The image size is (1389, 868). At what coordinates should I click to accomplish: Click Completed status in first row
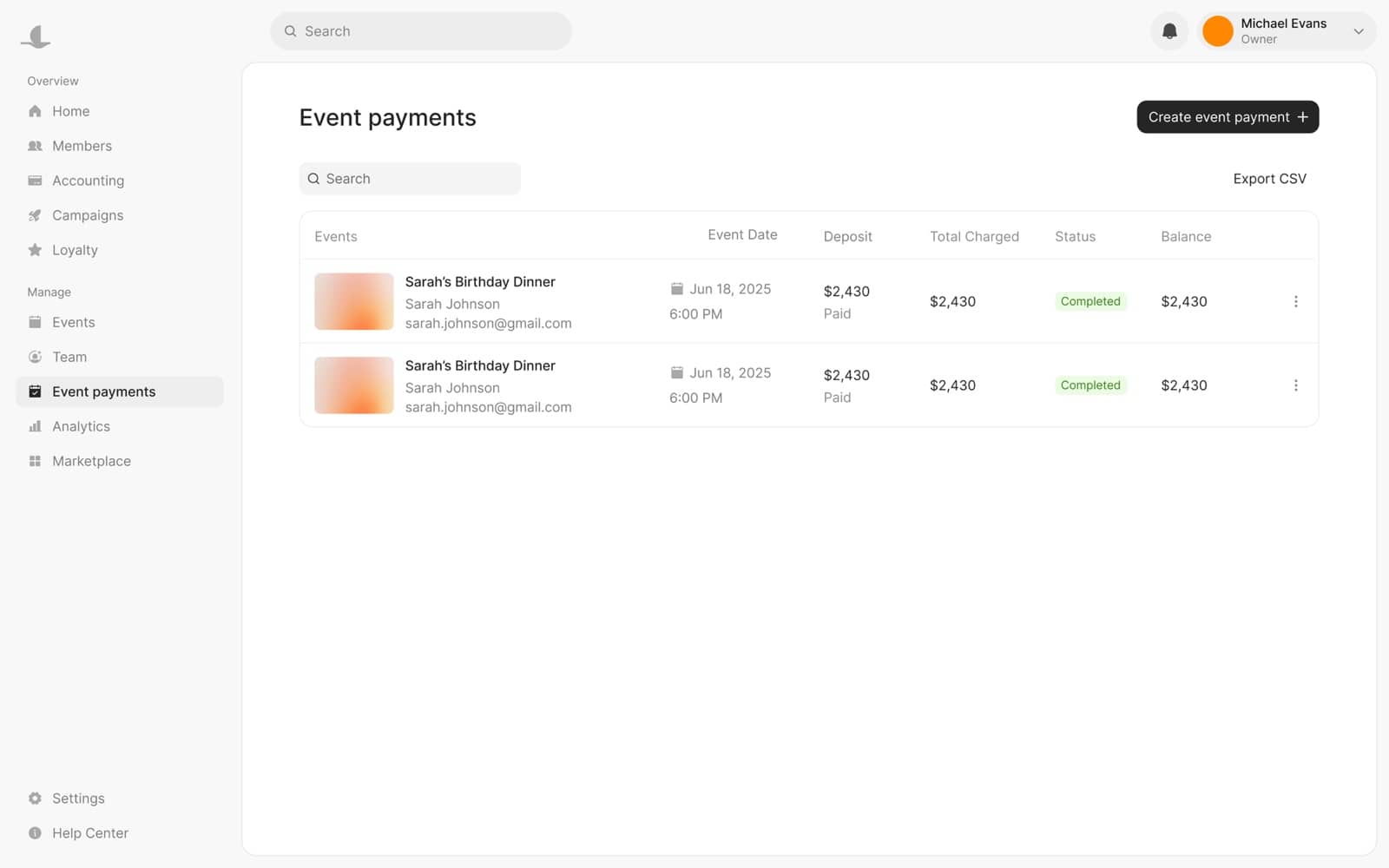1090,301
